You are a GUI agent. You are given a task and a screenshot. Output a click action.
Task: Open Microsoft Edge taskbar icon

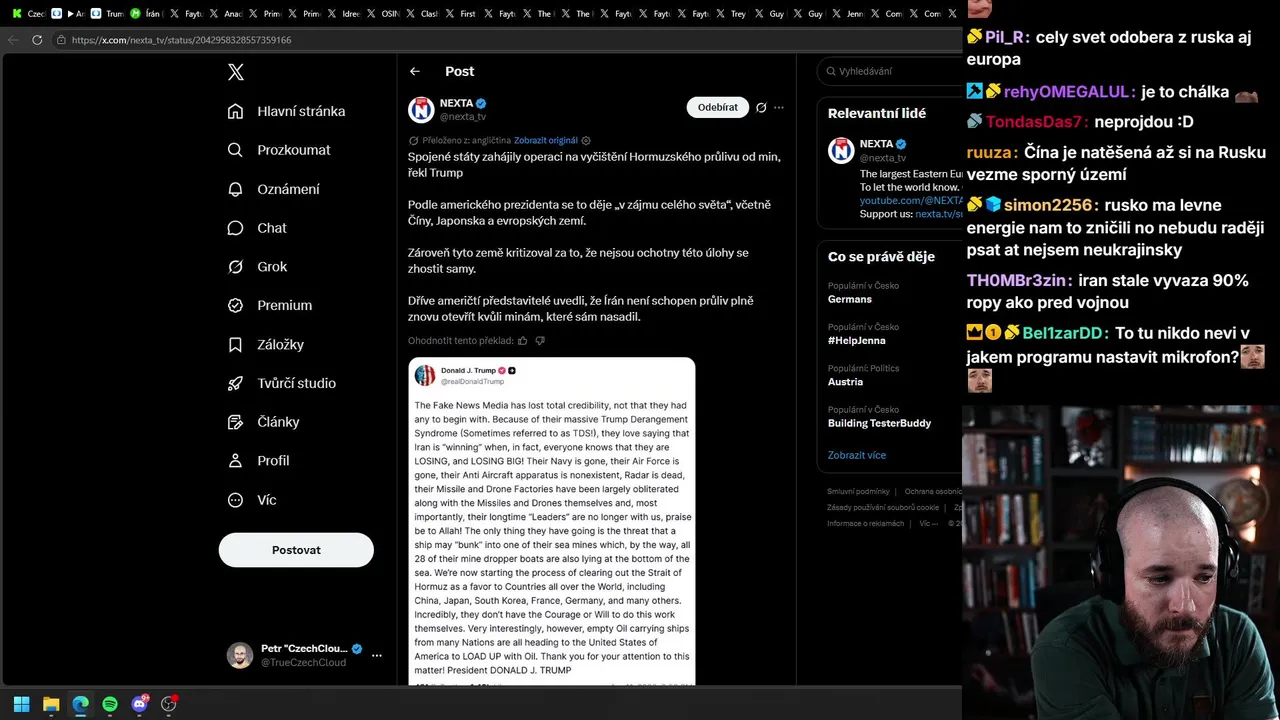pos(80,704)
